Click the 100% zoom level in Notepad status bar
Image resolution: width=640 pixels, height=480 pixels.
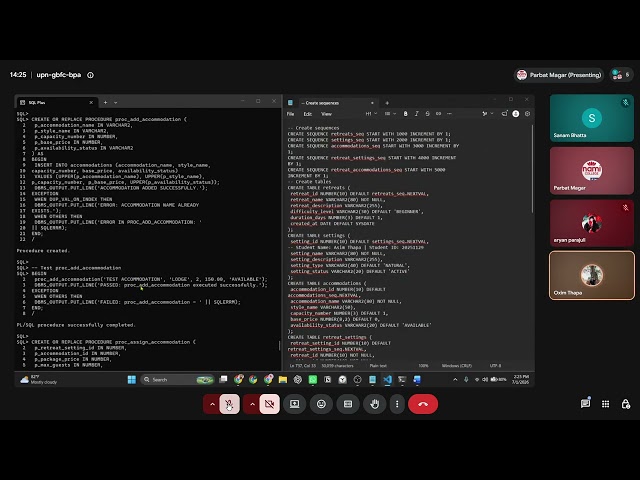(423, 366)
